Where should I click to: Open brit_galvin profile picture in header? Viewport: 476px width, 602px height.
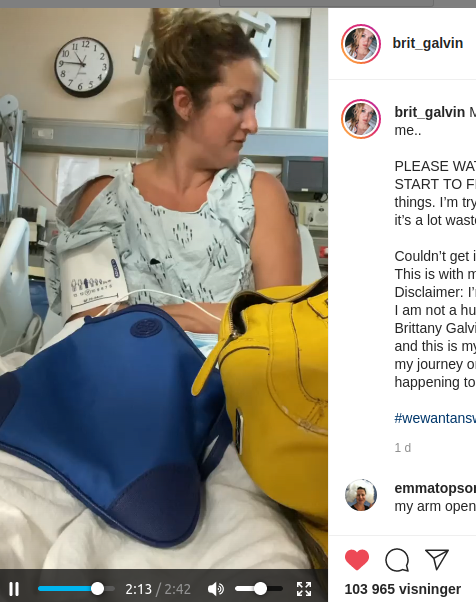(361, 44)
